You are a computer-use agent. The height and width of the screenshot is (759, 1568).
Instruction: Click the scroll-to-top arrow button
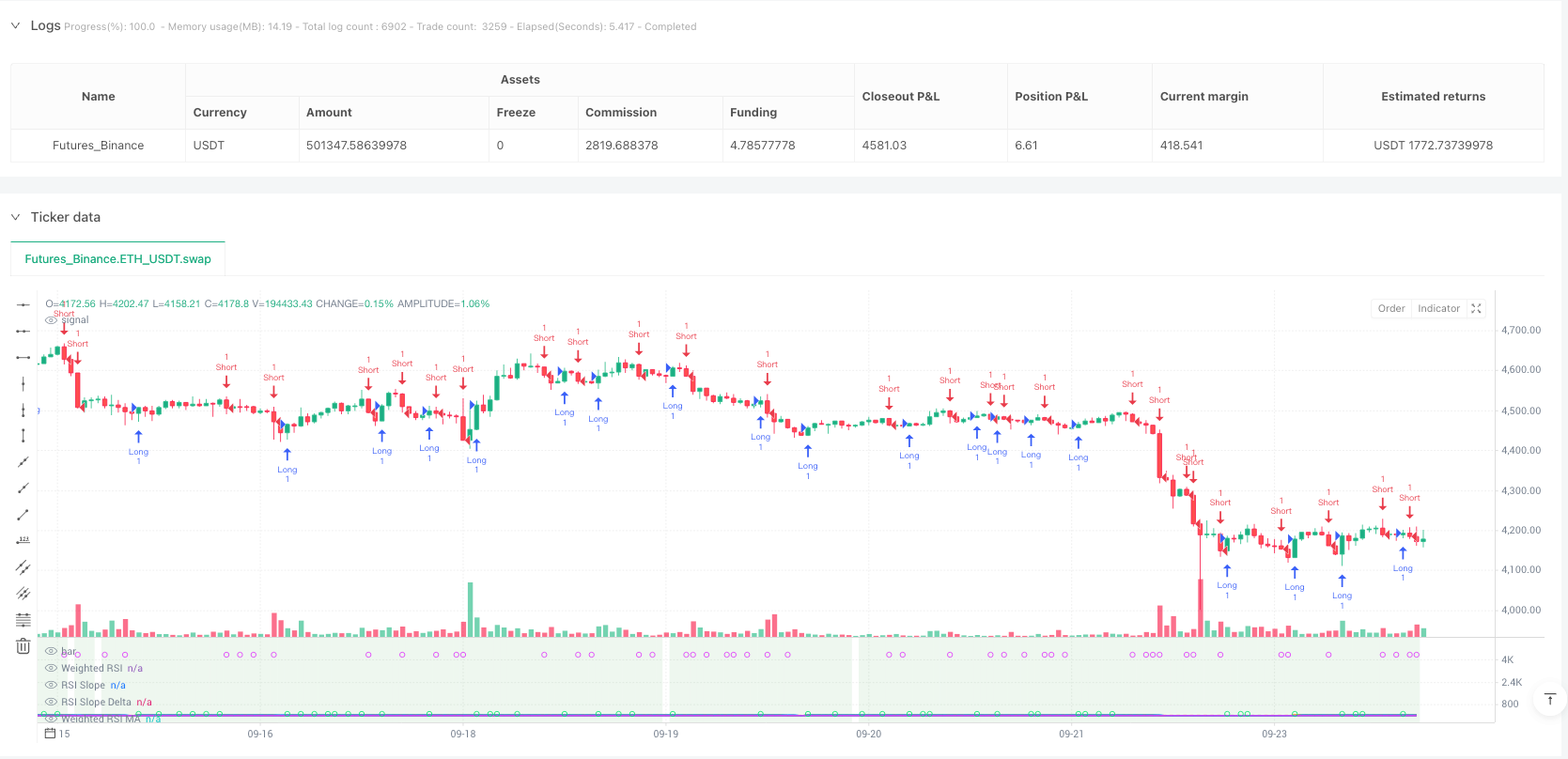[1550, 699]
